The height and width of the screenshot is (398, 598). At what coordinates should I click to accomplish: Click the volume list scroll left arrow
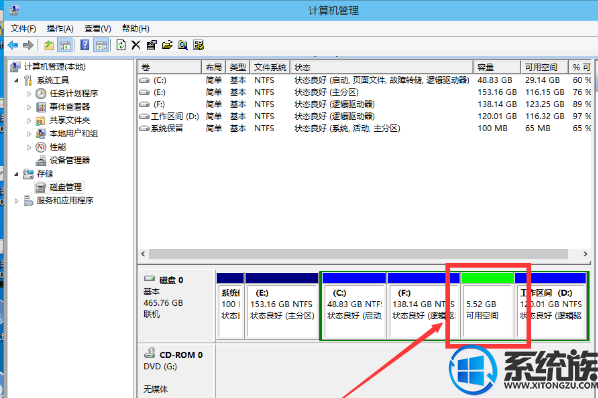coord(143,254)
